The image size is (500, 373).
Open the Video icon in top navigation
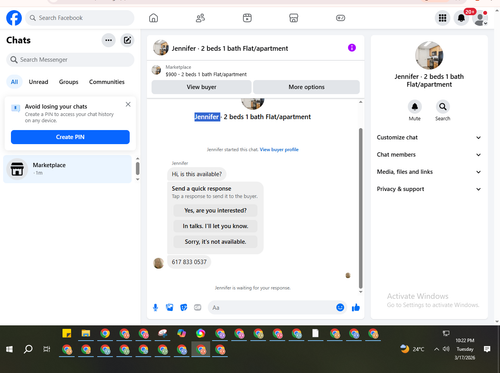(x=247, y=18)
